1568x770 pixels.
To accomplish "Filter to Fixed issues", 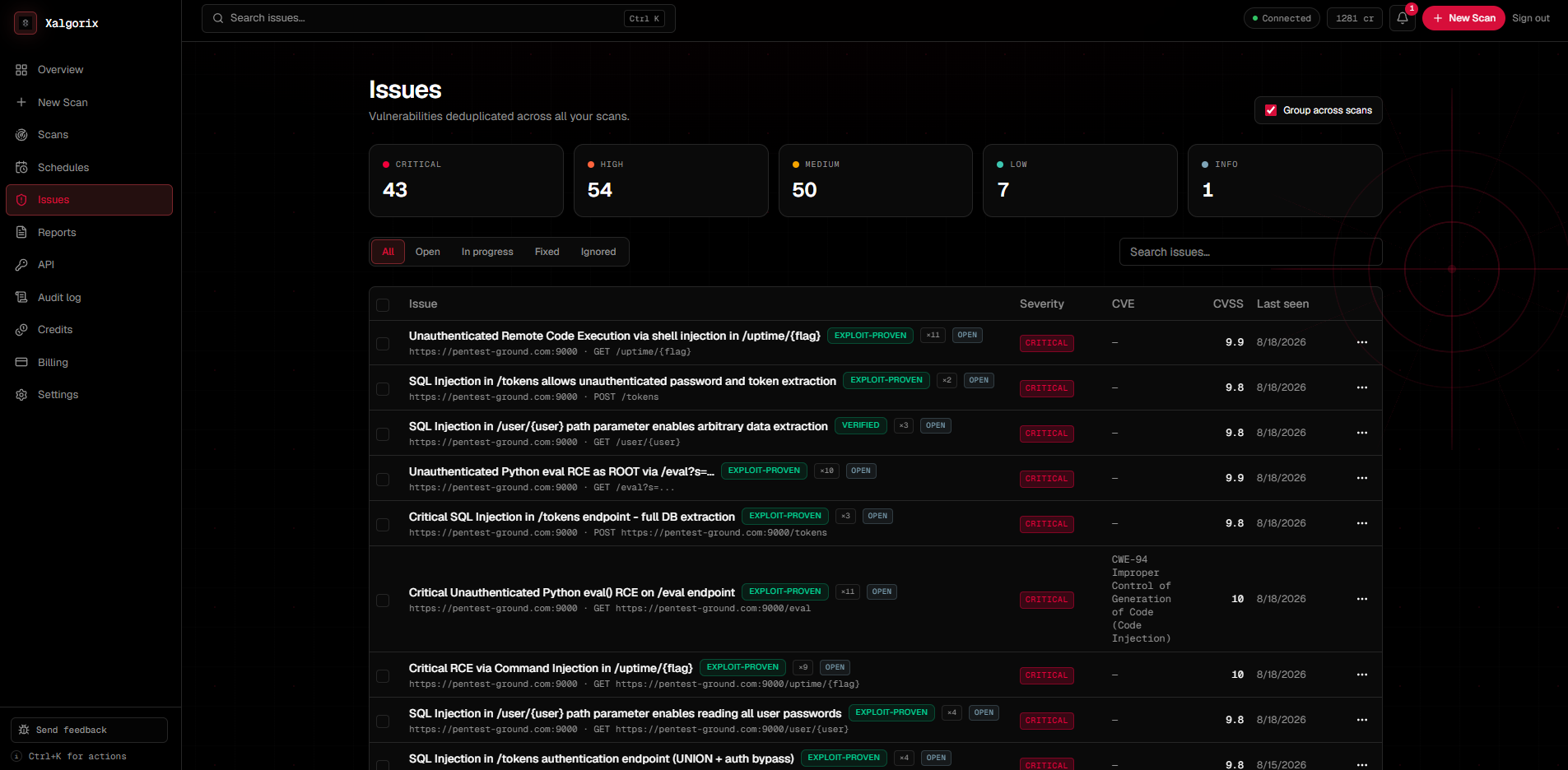I will click(x=547, y=252).
